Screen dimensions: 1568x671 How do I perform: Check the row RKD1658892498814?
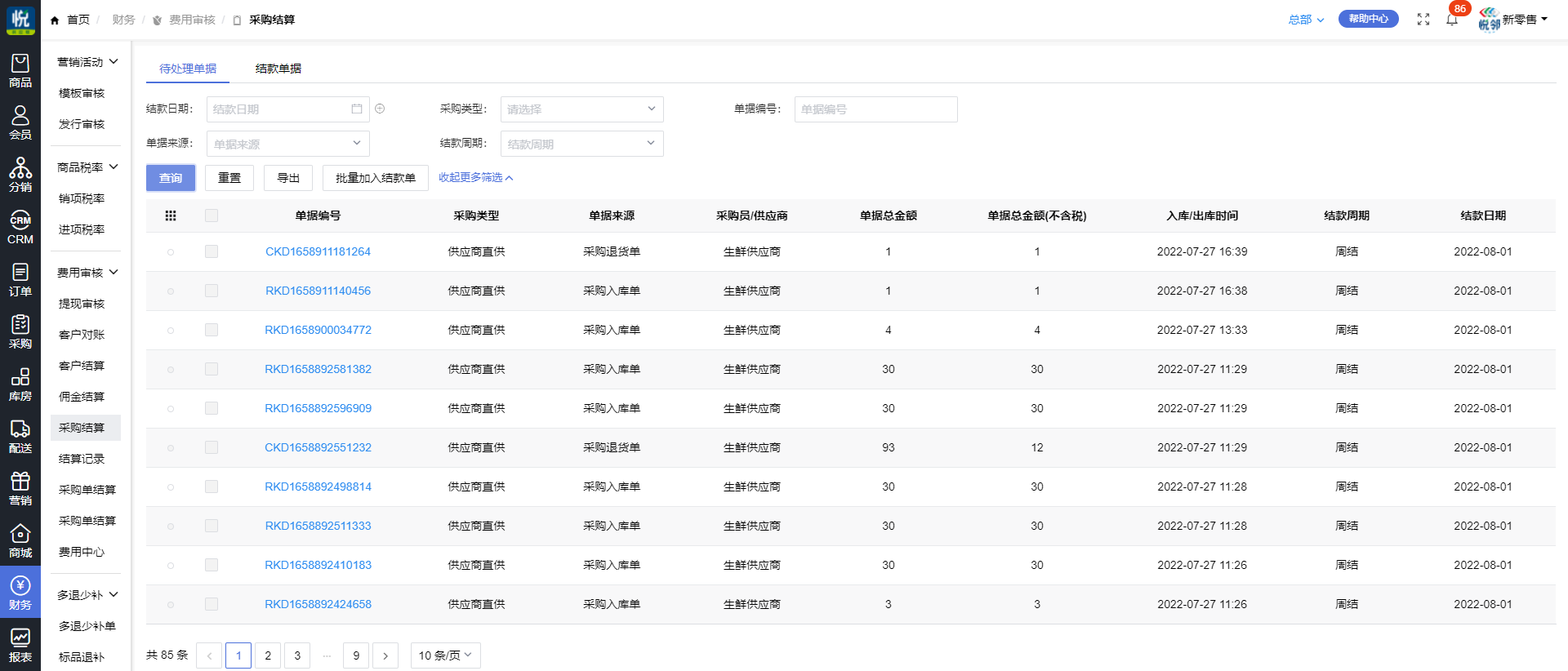(x=212, y=487)
